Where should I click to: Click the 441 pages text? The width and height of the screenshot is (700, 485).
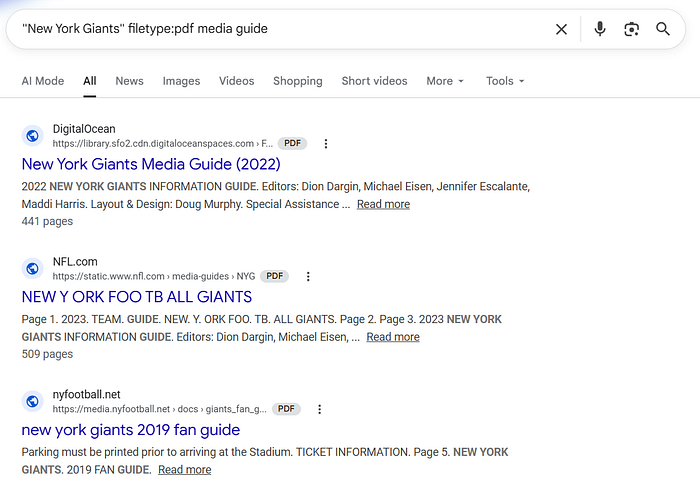47,222
